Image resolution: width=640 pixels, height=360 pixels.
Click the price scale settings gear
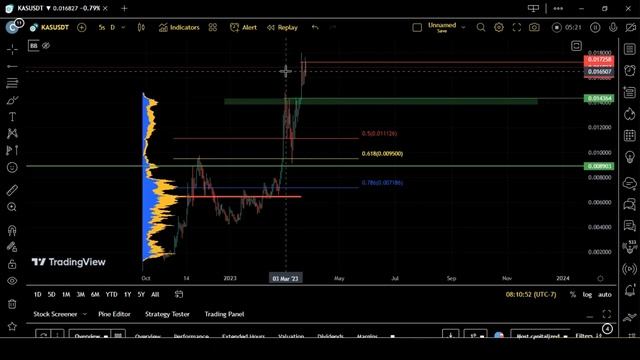click(x=600, y=278)
